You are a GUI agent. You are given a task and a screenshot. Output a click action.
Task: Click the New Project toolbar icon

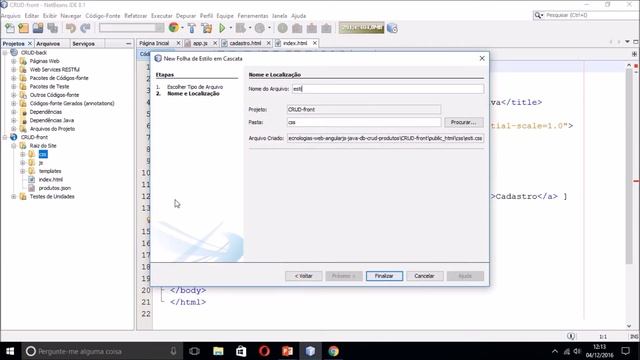pyautogui.click(x=24, y=28)
